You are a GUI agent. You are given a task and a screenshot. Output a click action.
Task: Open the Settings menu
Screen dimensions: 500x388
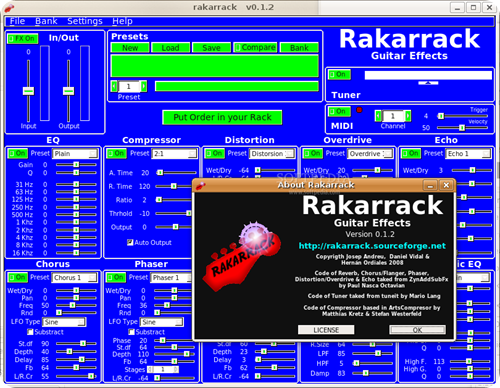(85, 21)
